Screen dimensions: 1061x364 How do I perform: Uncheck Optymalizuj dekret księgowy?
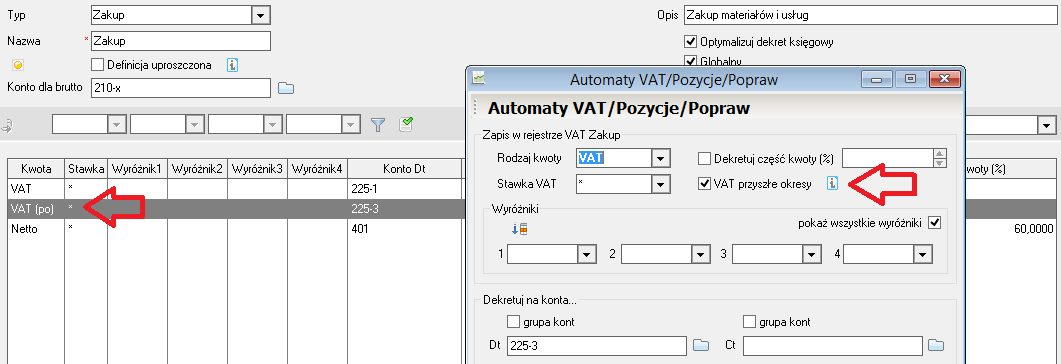pyautogui.click(x=691, y=41)
